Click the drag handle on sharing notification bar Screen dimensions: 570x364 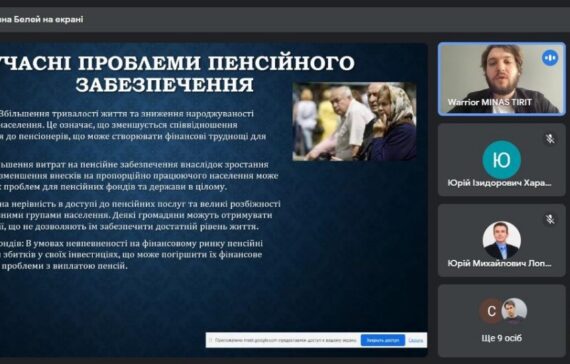tap(210, 340)
